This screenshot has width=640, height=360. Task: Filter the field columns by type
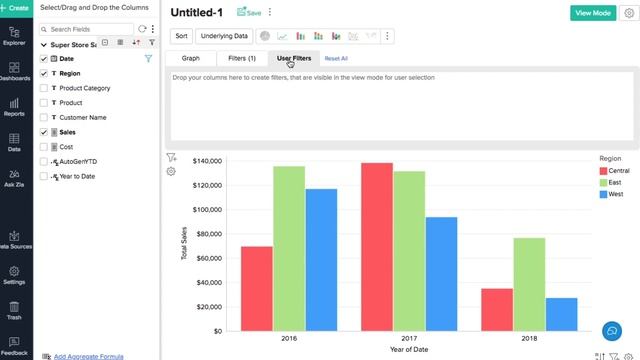[152, 42]
